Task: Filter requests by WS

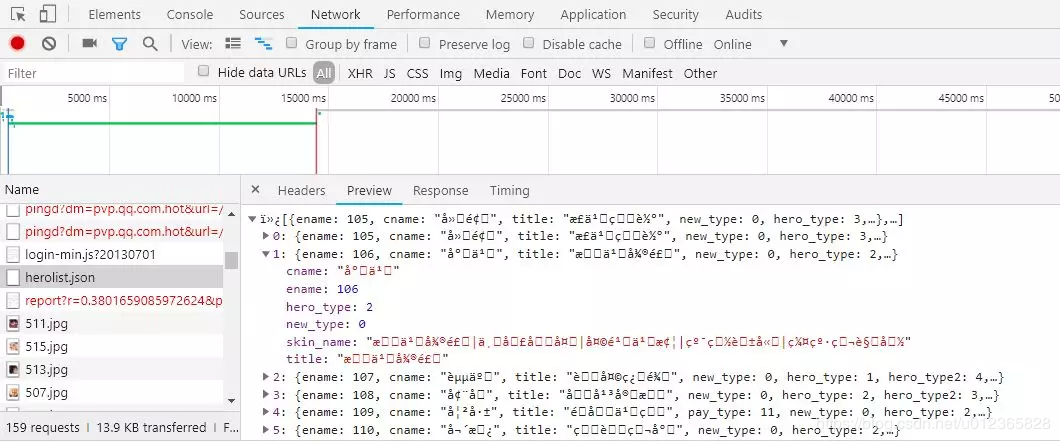Action: [x=602, y=74]
